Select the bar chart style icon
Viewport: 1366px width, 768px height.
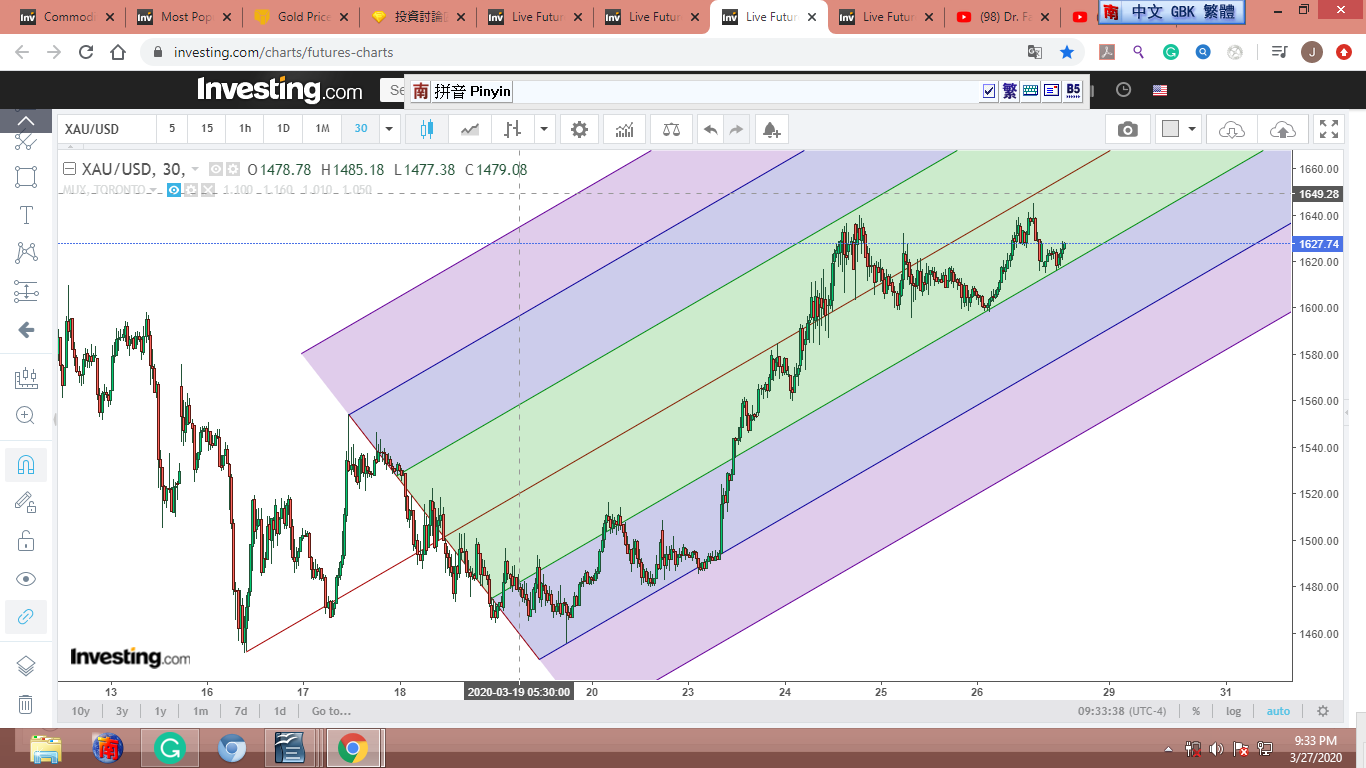tap(513, 129)
